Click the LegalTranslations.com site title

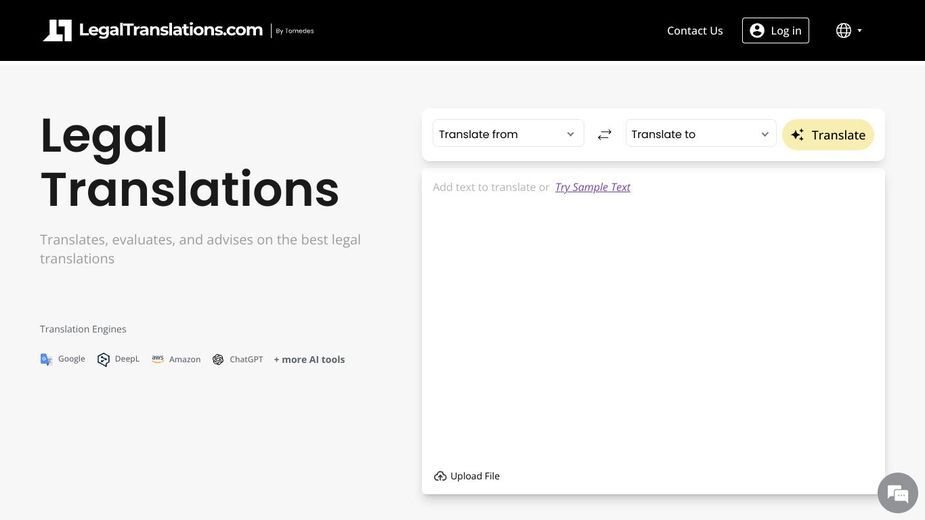[170, 30]
